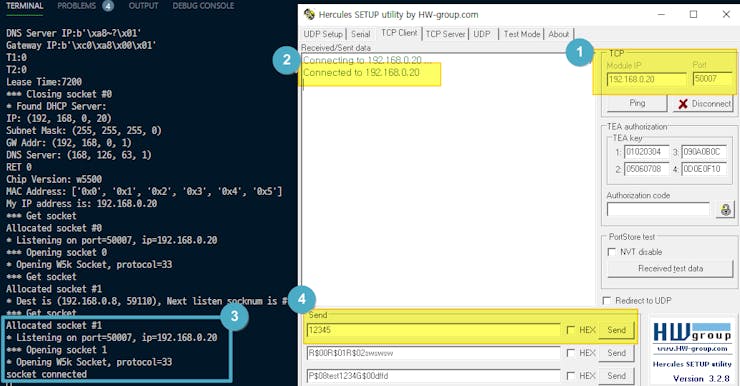This screenshot has width=740, height=386.
Task: Toggle the NVT disable checkbox
Action: [x=612, y=252]
